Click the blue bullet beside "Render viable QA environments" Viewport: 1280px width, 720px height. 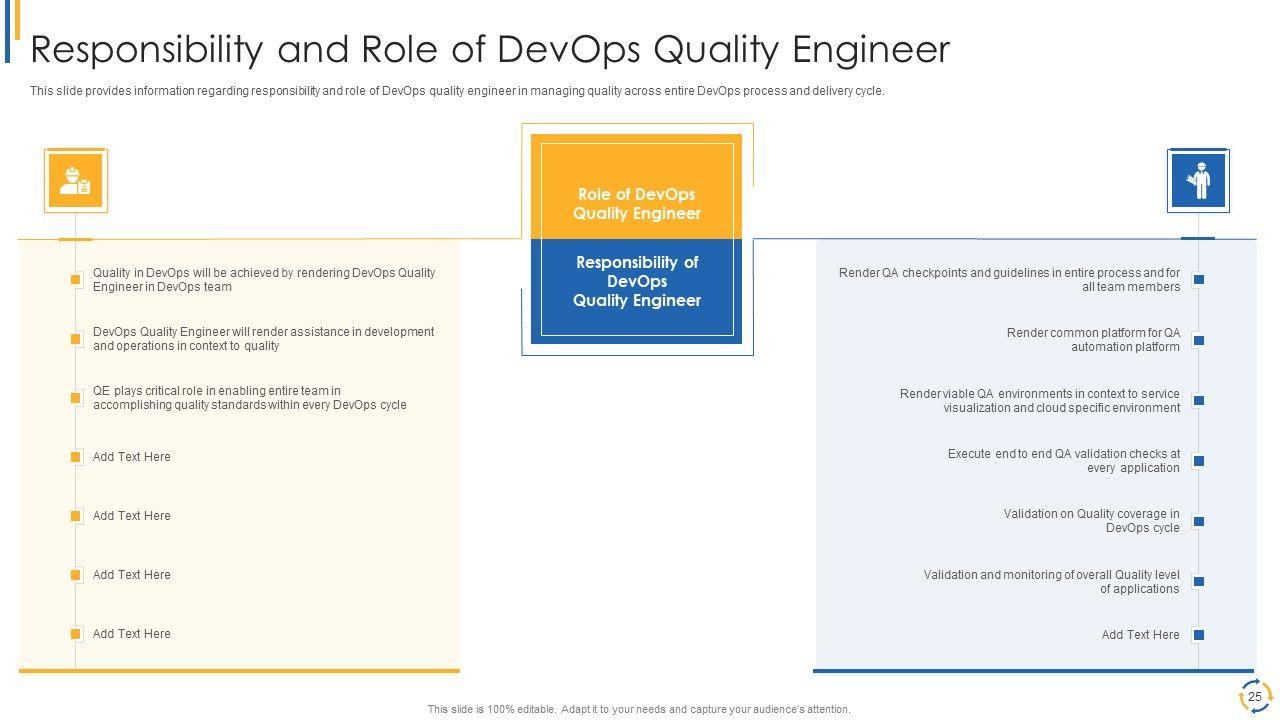pos(1198,400)
